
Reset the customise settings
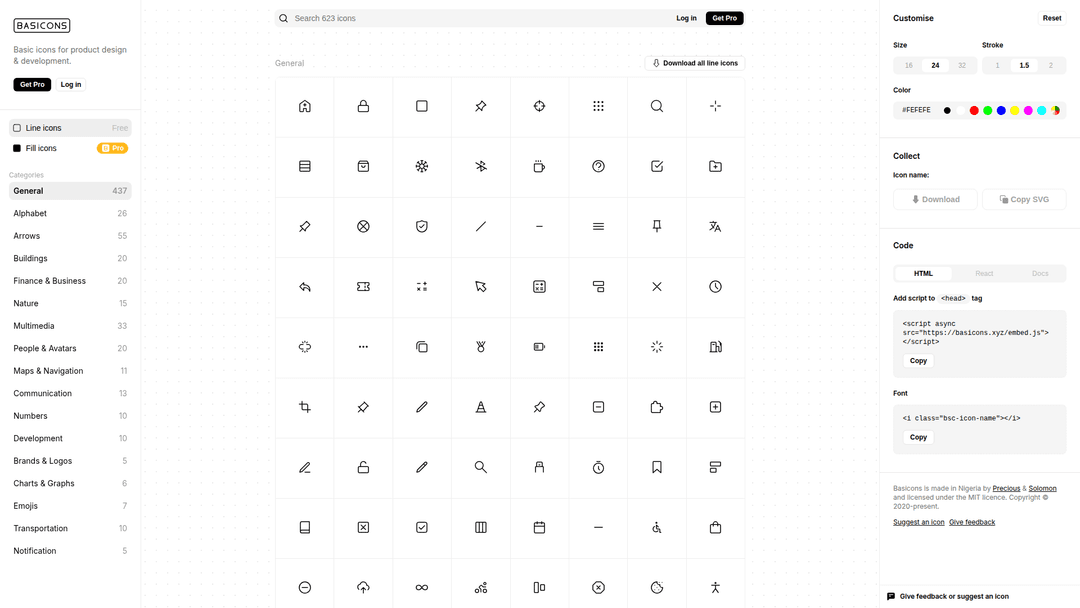pos(1052,18)
